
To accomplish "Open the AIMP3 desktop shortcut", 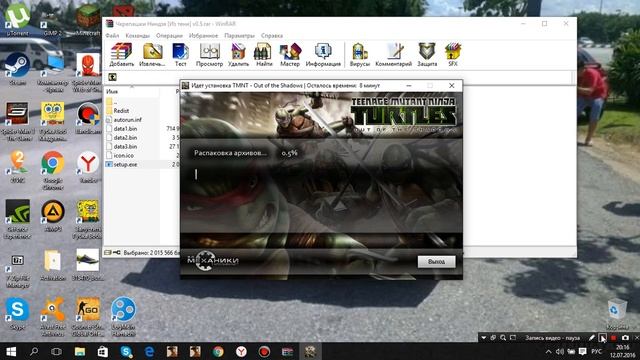I will pyautogui.click(x=53, y=216).
